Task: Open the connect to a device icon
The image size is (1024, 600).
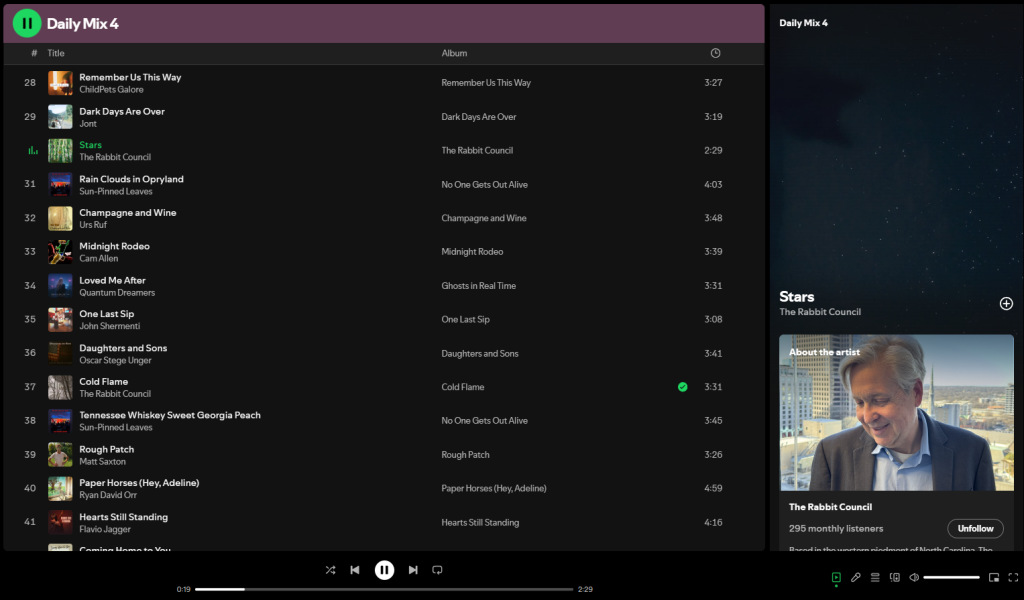Action: pyautogui.click(x=895, y=577)
